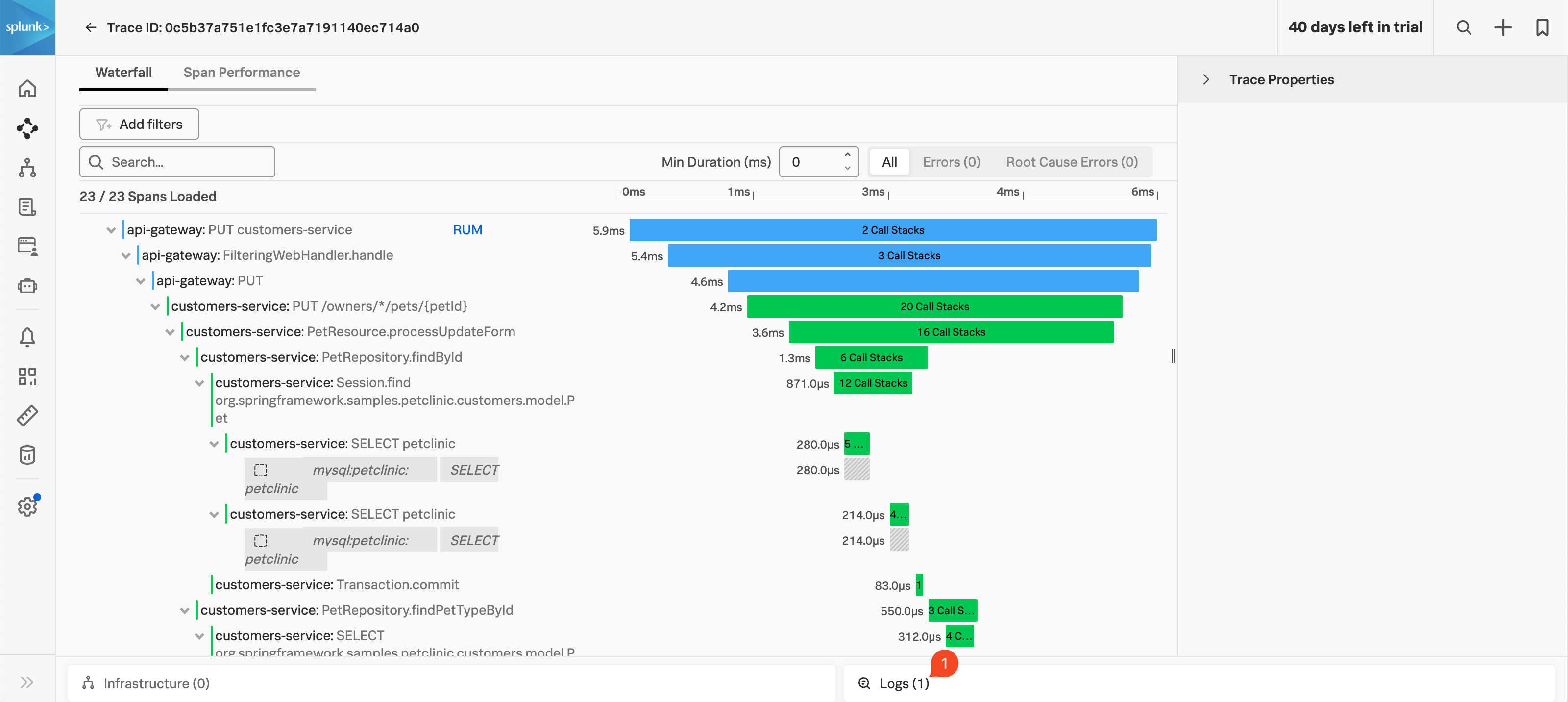Image resolution: width=1568 pixels, height=702 pixels.
Task: Click the span Search field
Action: coord(177,162)
